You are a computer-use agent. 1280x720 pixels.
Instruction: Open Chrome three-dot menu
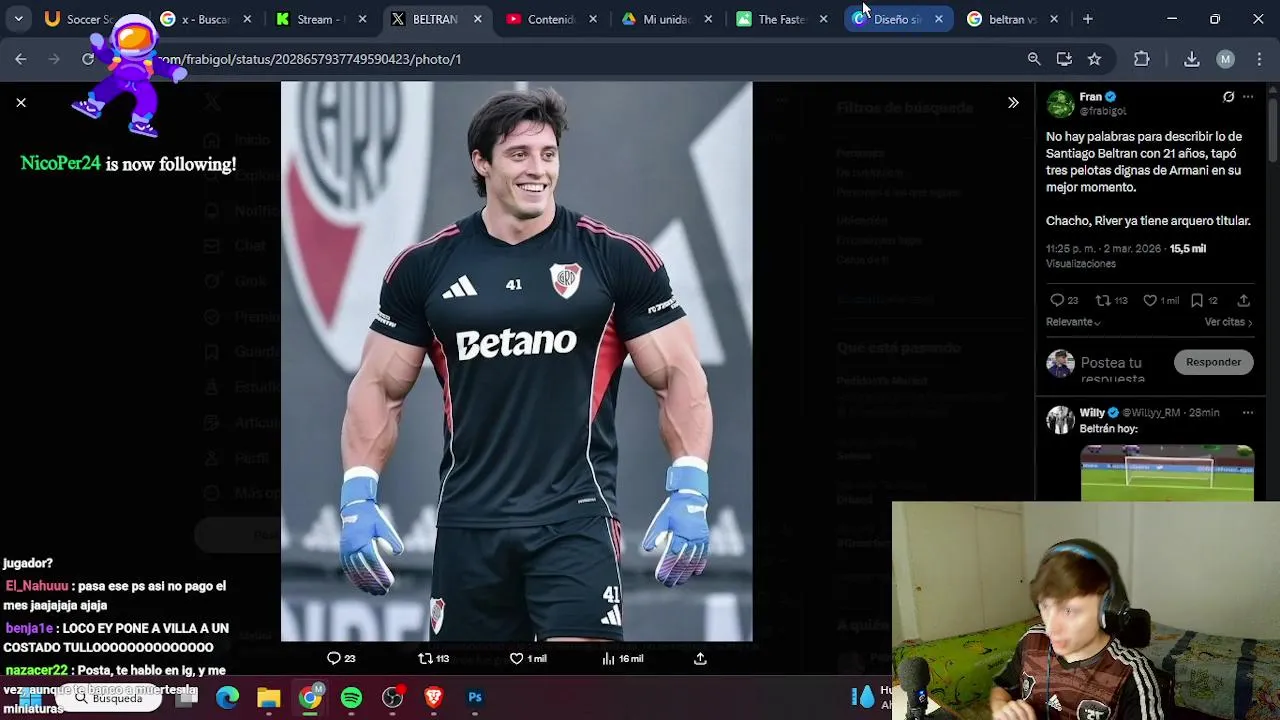click(1259, 59)
